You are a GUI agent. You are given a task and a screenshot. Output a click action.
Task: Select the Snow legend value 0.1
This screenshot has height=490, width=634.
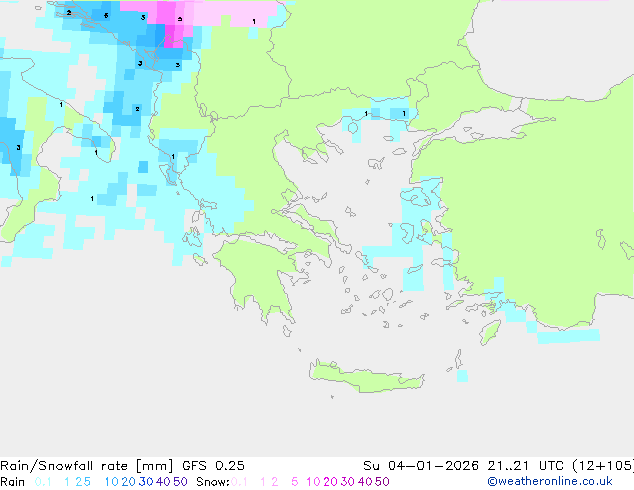pos(239,482)
